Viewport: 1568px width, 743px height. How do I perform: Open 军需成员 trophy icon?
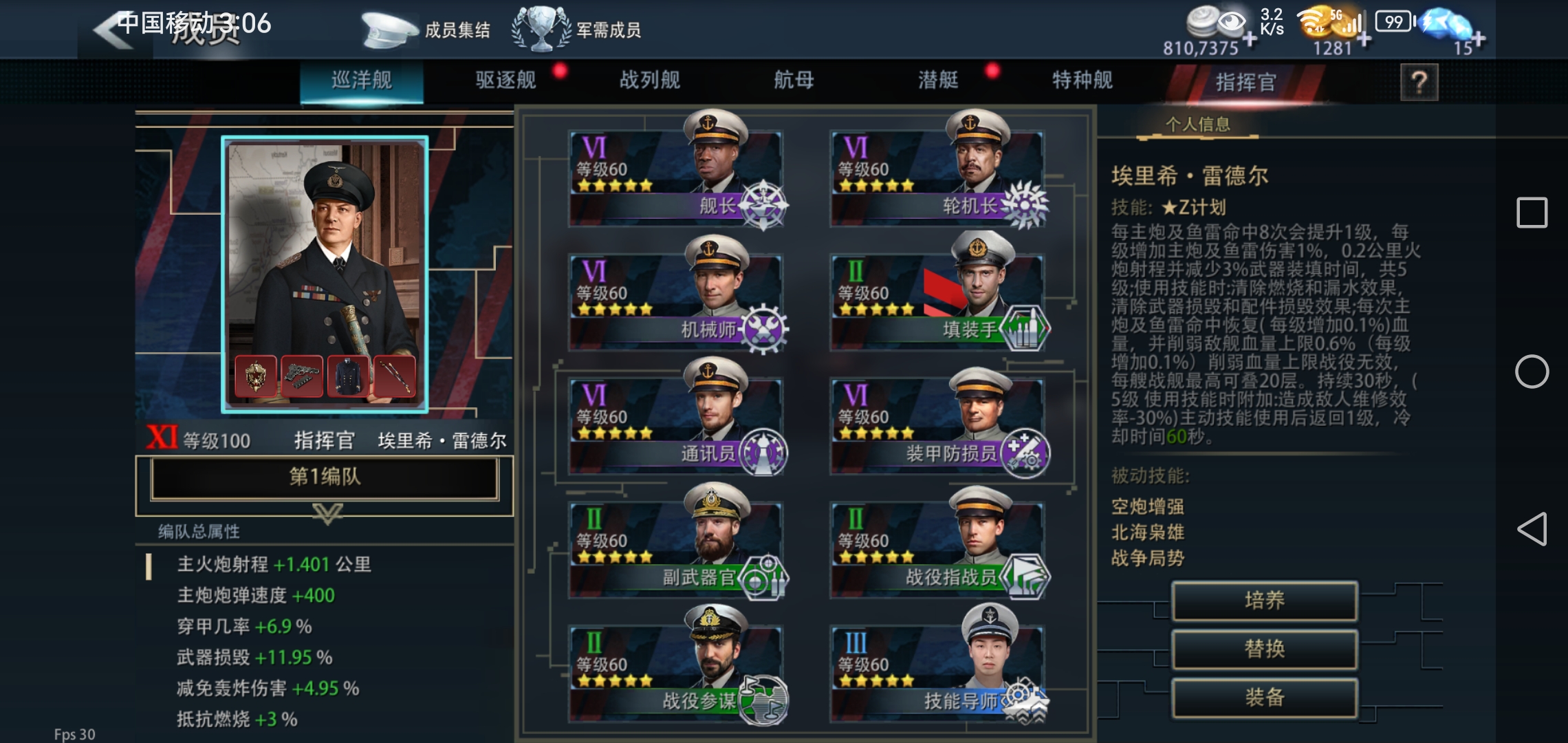coord(542,29)
